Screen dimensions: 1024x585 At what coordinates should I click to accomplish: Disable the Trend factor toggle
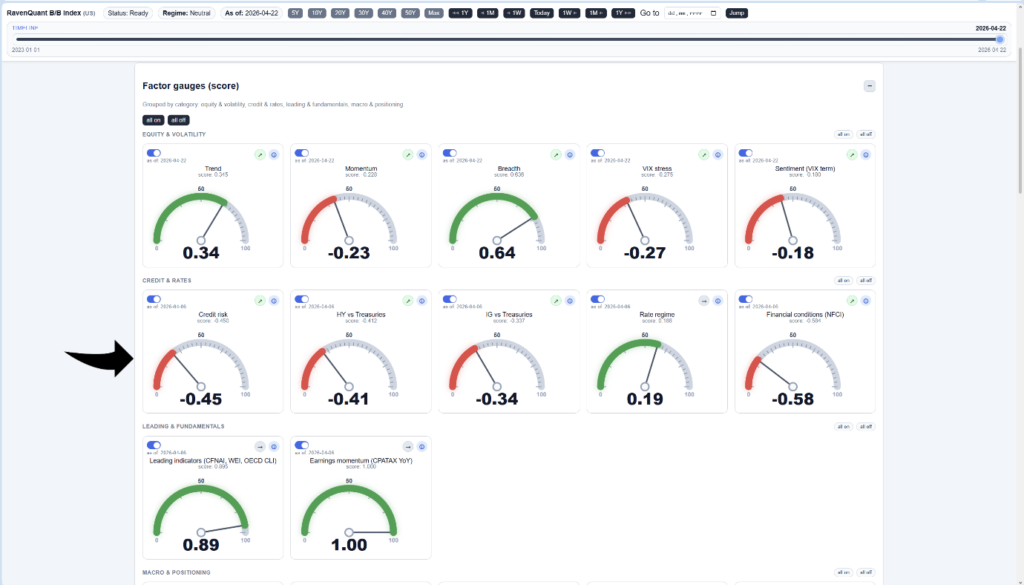point(153,154)
